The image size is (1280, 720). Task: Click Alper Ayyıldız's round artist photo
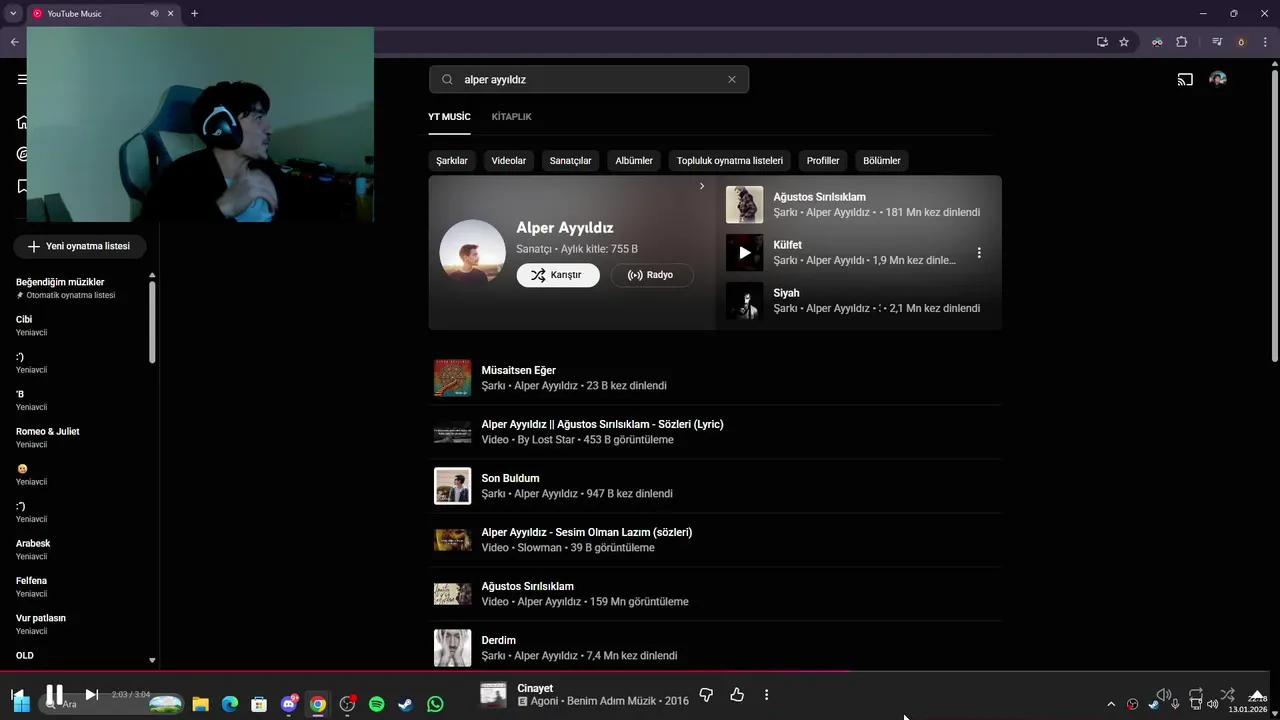[472, 252]
